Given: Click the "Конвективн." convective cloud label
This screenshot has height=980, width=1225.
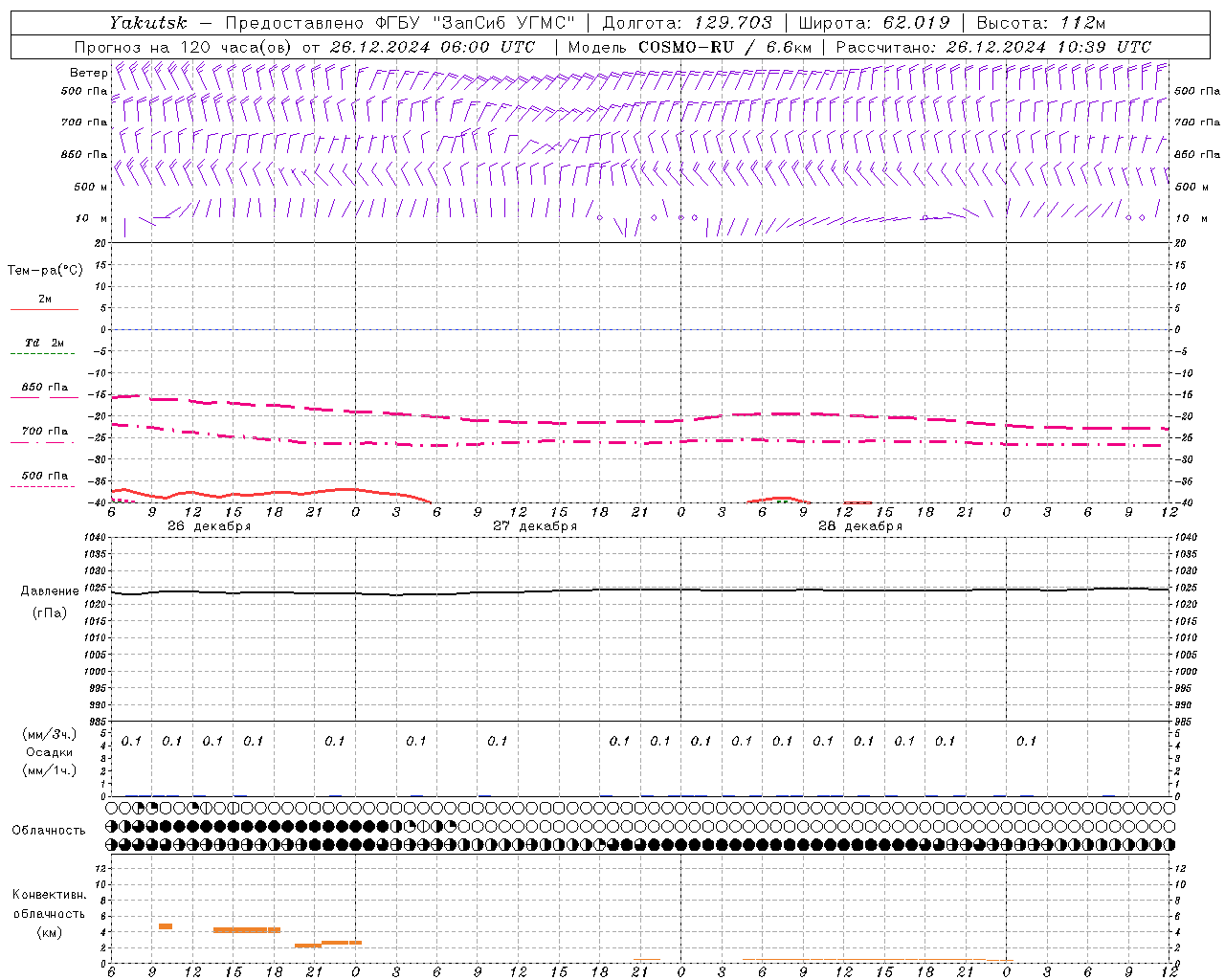Looking at the screenshot, I should 49,895.
